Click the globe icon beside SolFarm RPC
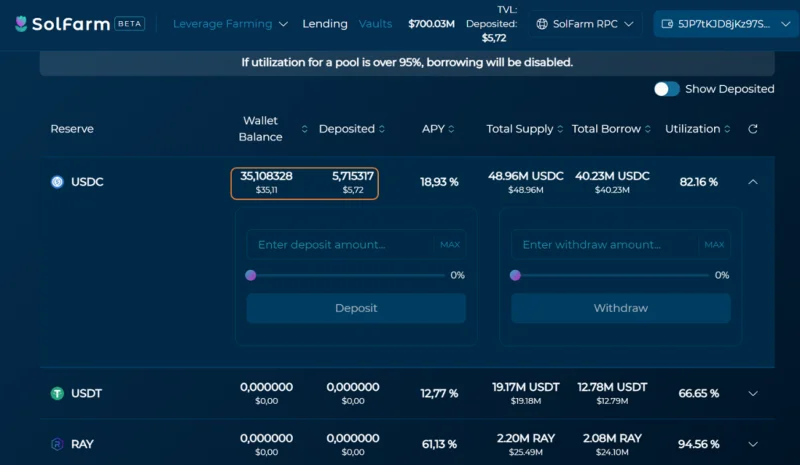800x465 pixels. [542, 24]
